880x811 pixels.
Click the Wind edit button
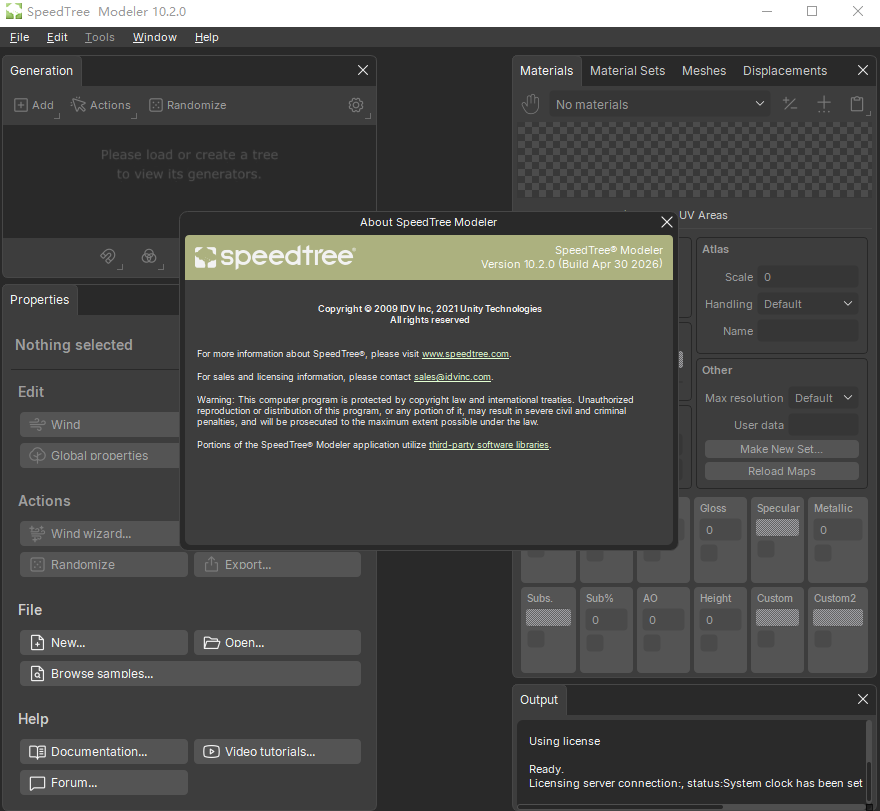coord(100,424)
